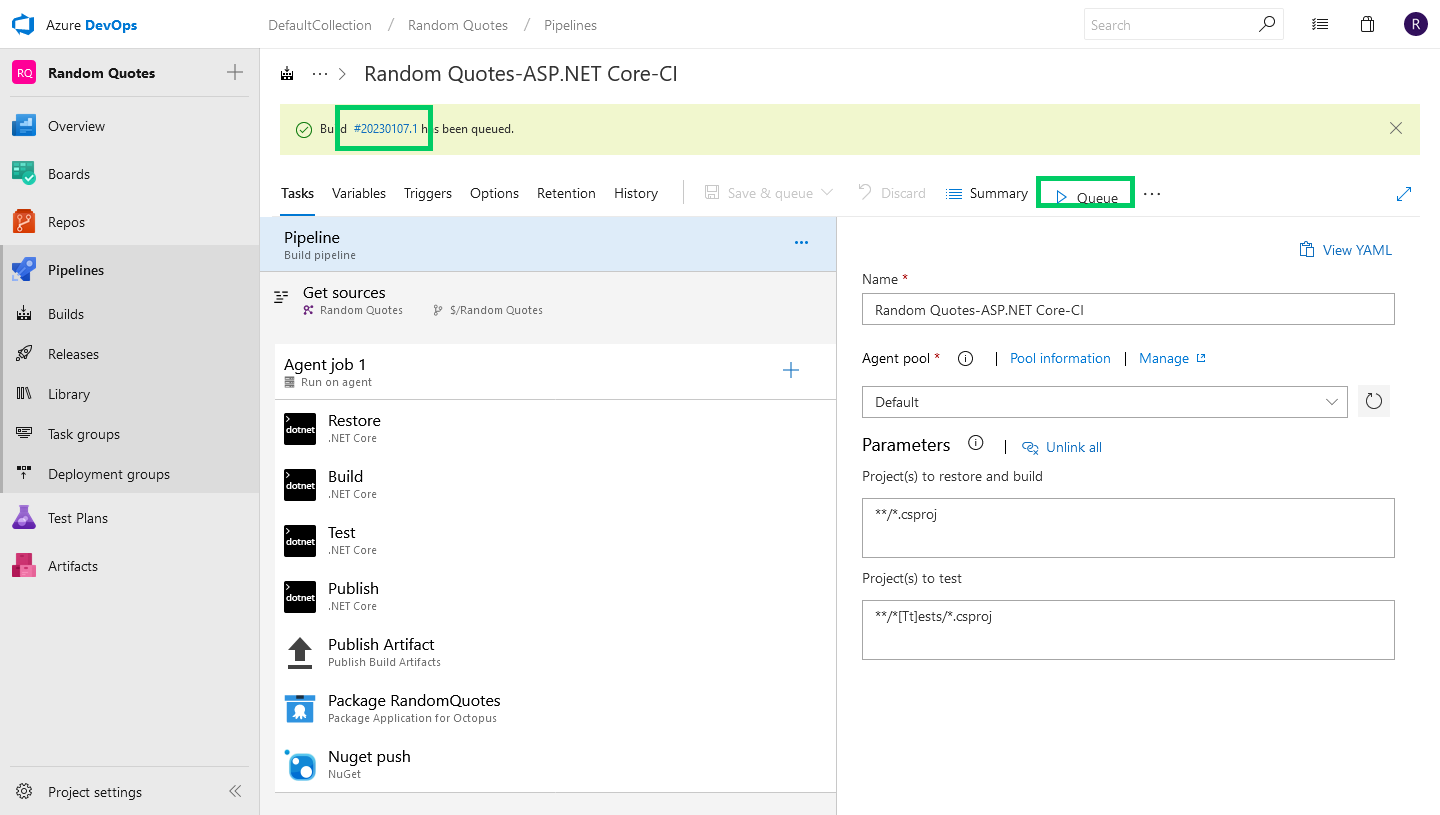This screenshot has width=1440, height=815.
Task: Switch to the Options tab
Action: [x=494, y=193]
